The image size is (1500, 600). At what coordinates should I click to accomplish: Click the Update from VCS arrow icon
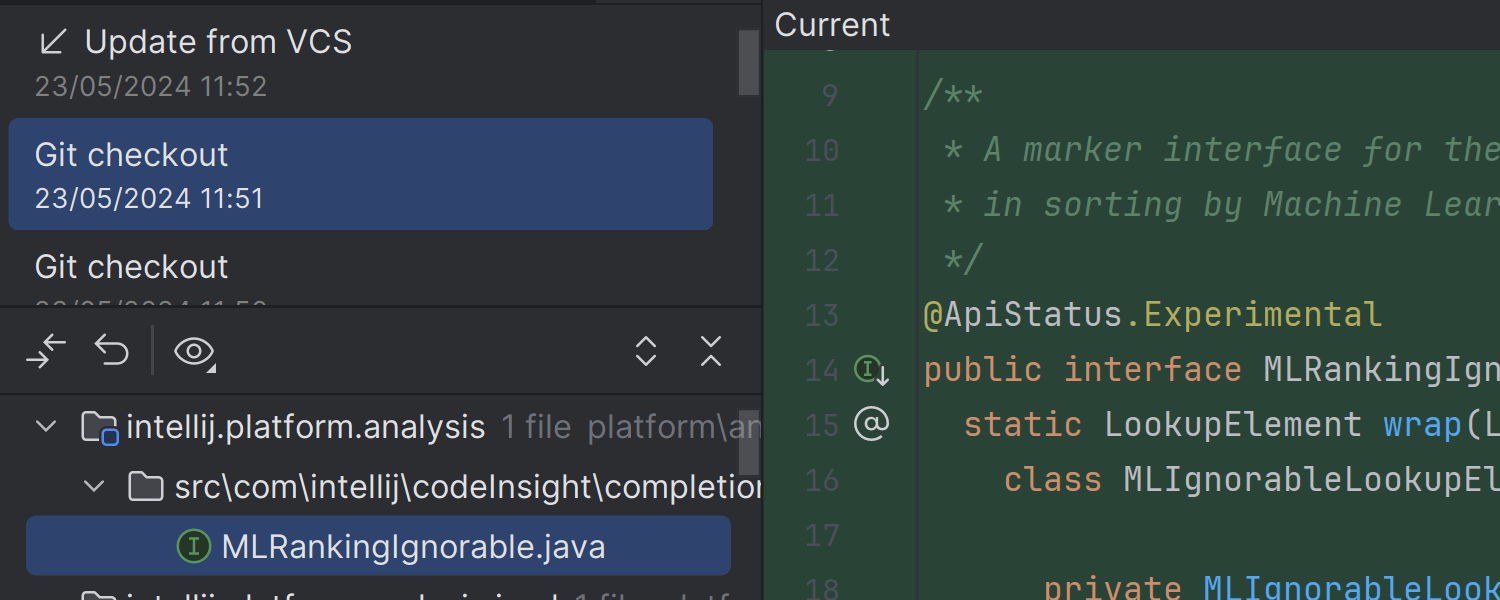point(52,42)
